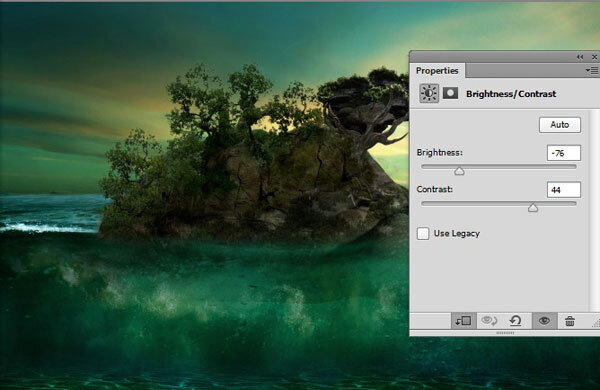Screen dimensions: 600x390
Task: Open the Properties panel flyout menu
Action: point(592,70)
